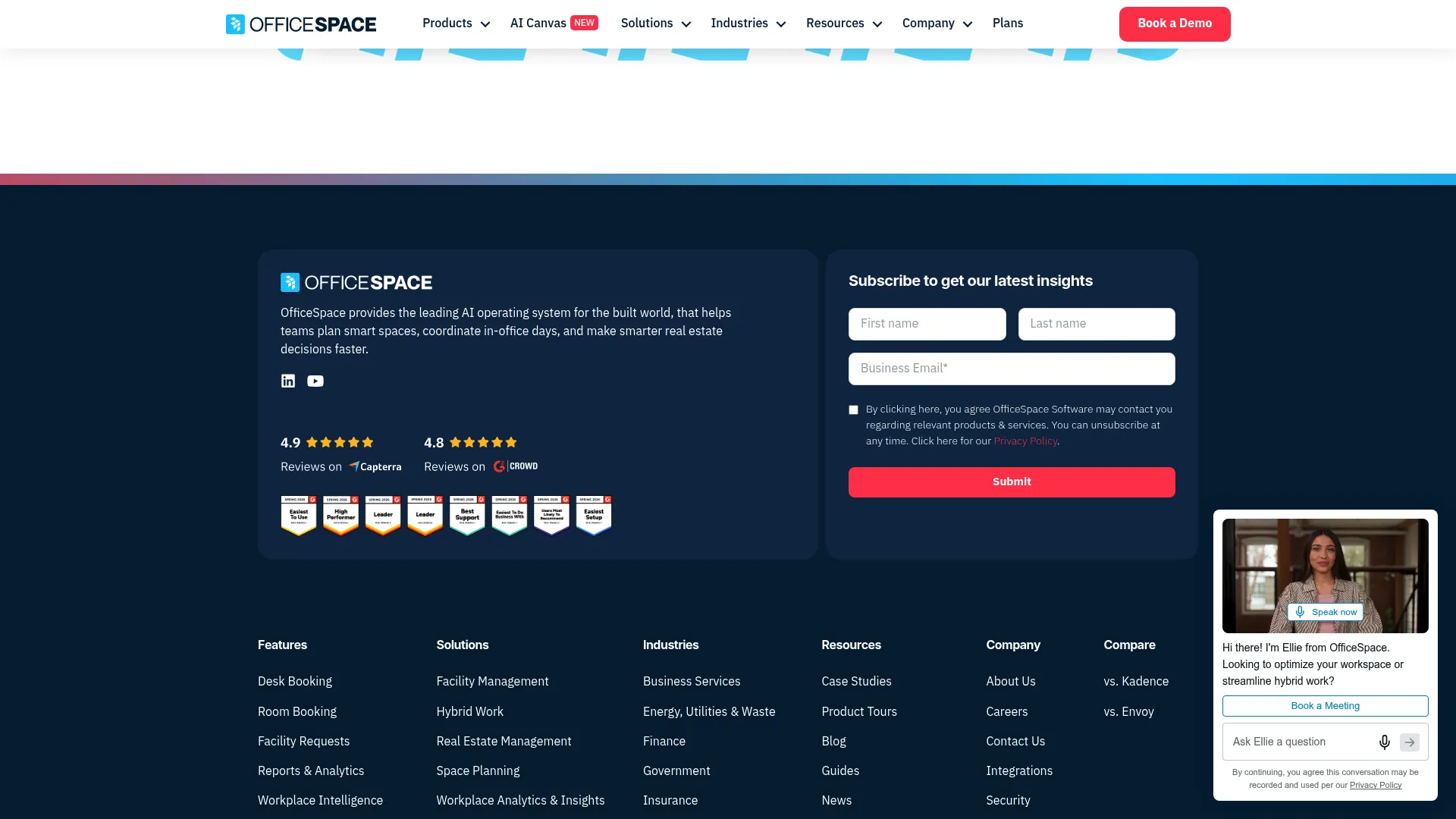Expand the Company dropdown in the header
The width and height of the screenshot is (1456, 819).
tap(937, 24)
